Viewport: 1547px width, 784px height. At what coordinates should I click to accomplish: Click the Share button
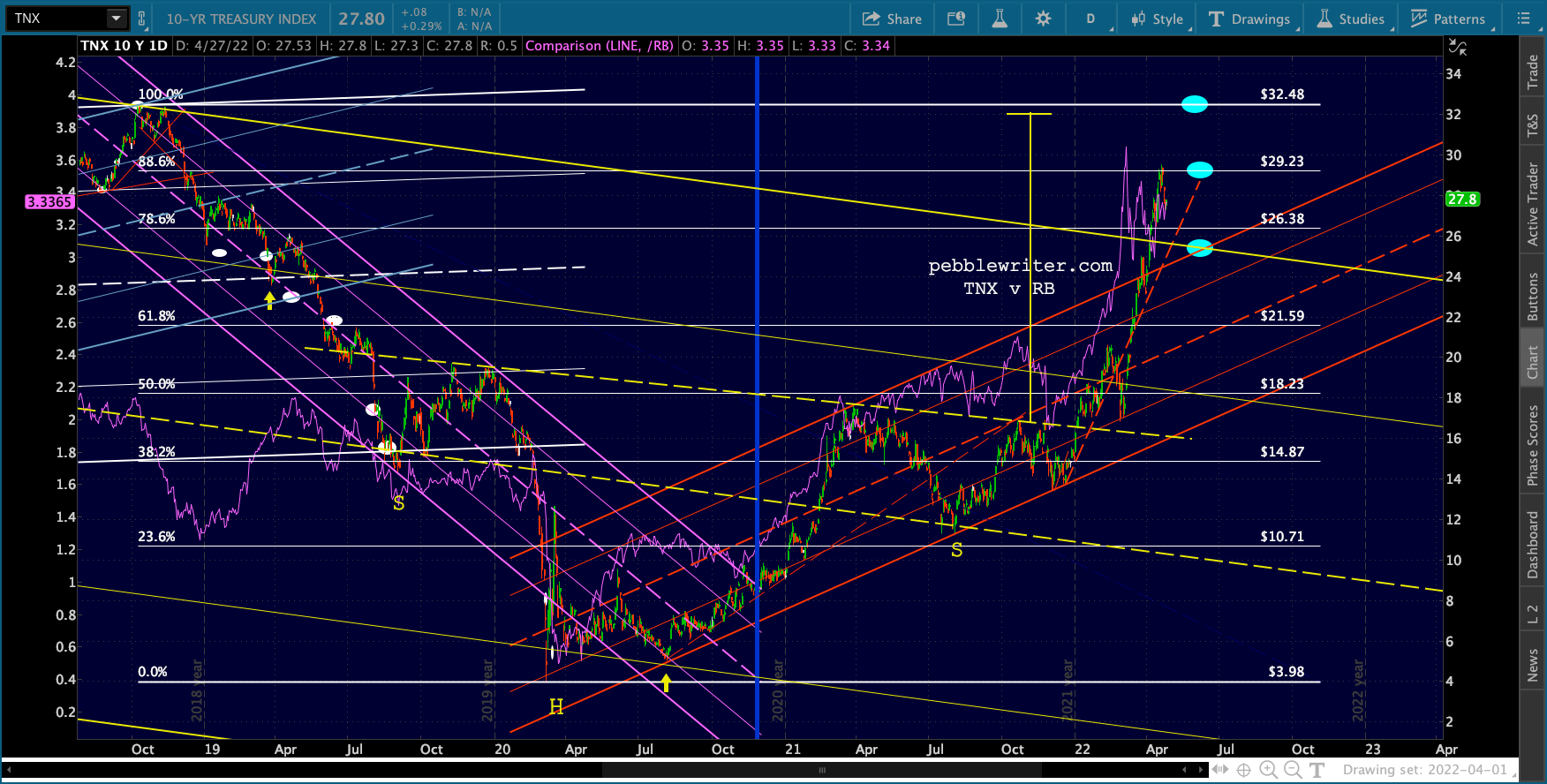click(892, 19)
